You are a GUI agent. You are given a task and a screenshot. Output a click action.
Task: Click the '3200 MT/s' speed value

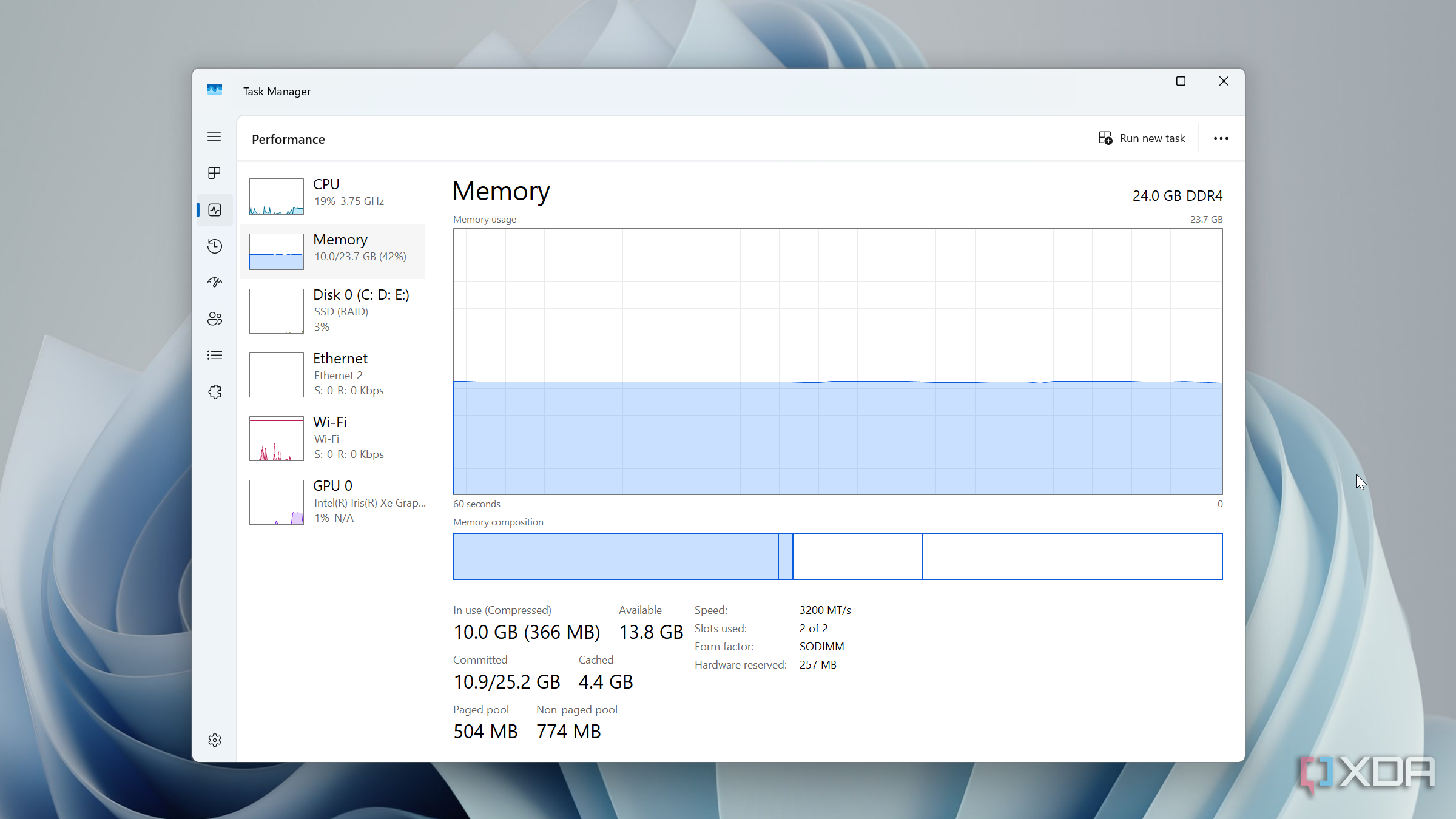pyautogui.click(x=825, y=610)
